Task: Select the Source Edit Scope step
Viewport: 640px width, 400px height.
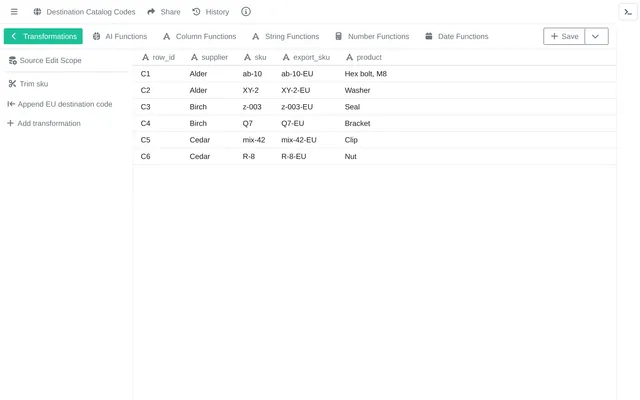Action: (45, 60)
